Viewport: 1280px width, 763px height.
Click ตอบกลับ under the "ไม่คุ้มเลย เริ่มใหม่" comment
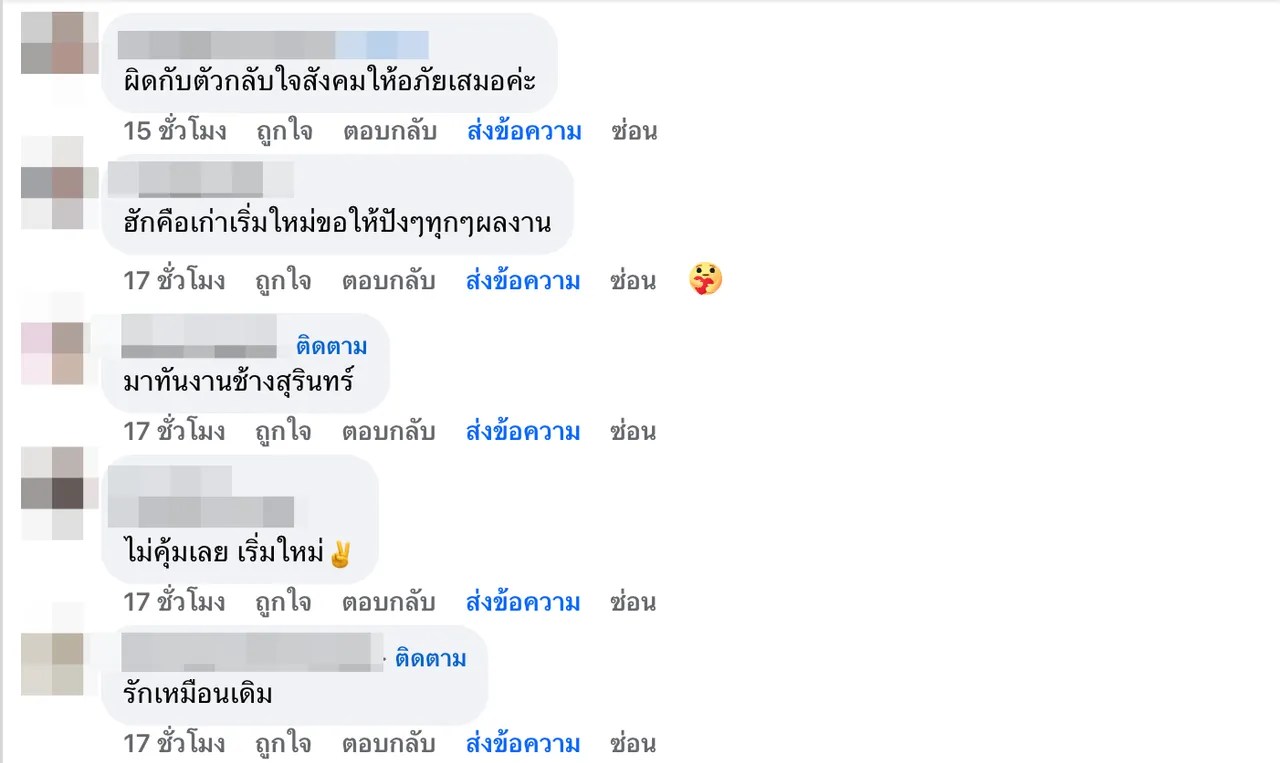[x=389, y=602]
